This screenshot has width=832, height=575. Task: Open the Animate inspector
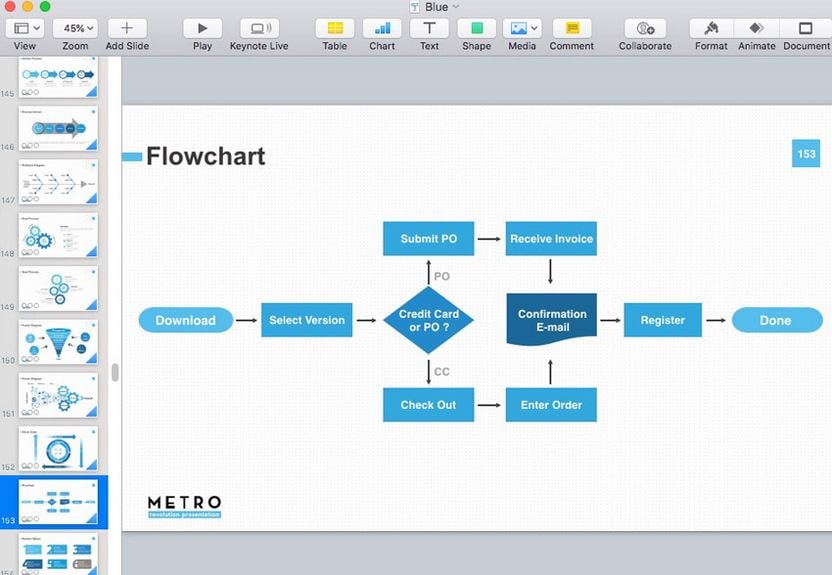[x=757, y=28]
